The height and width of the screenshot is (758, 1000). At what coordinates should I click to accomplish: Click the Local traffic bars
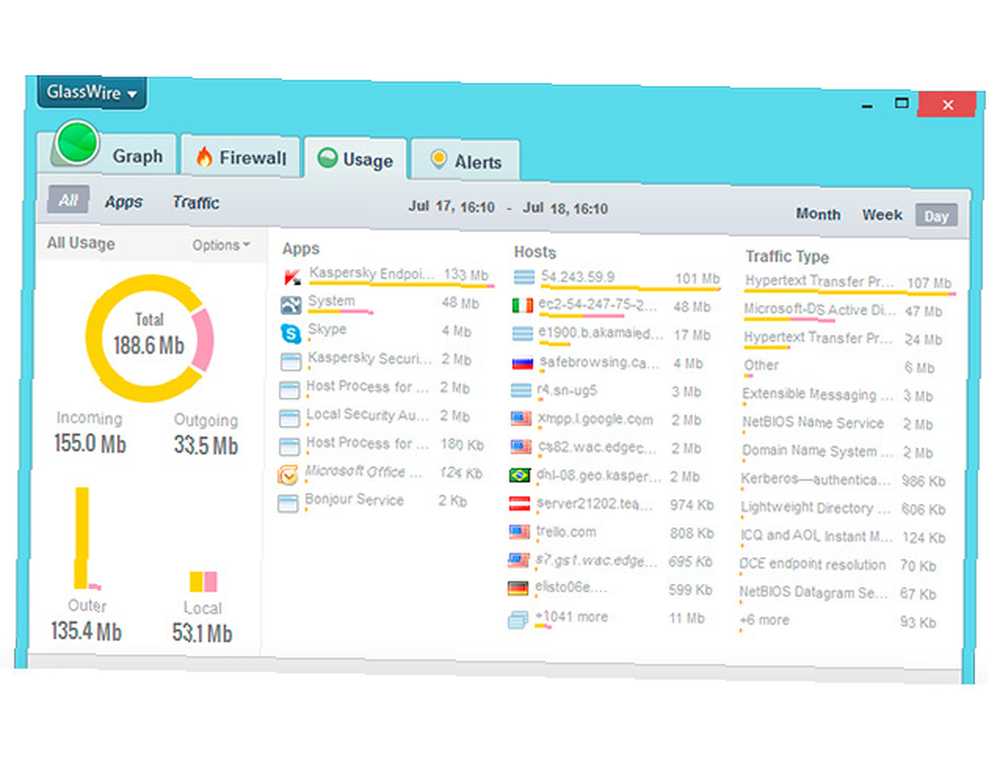[x=203, y=581]
